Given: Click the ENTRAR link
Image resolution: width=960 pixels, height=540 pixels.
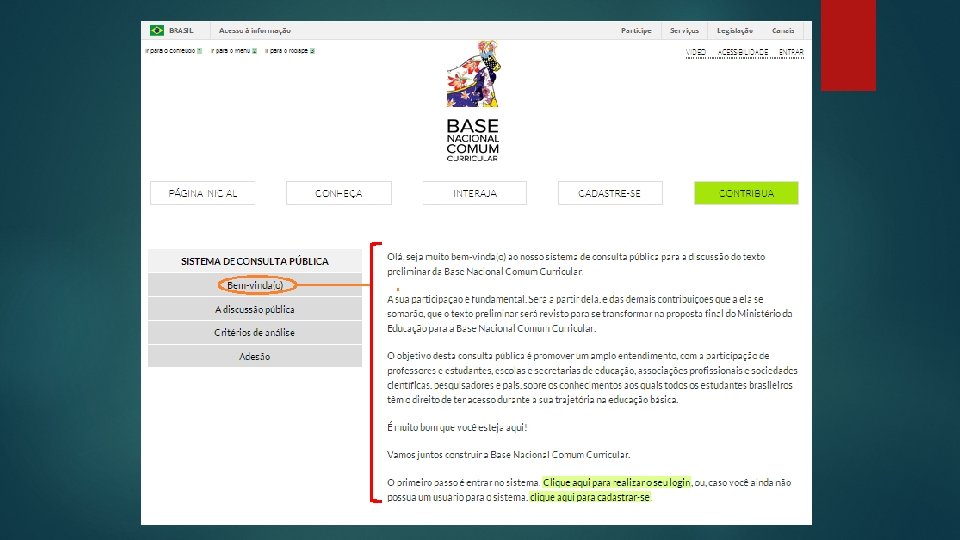Looking at the screenshot, I should pyautogui.click(x=791, y=52).
